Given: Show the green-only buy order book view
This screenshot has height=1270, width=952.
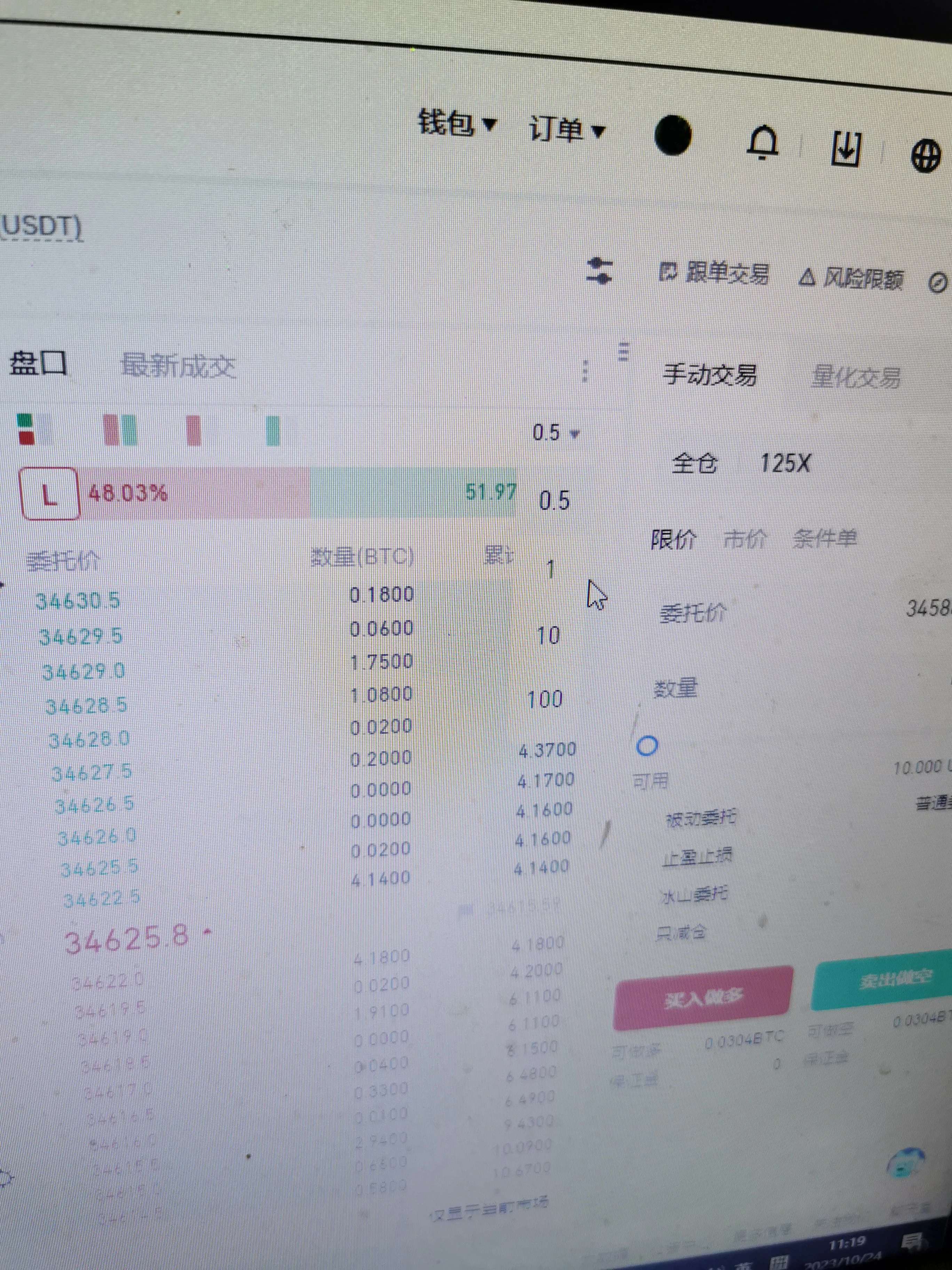Looking at the screenshot, I should (273, 431).
